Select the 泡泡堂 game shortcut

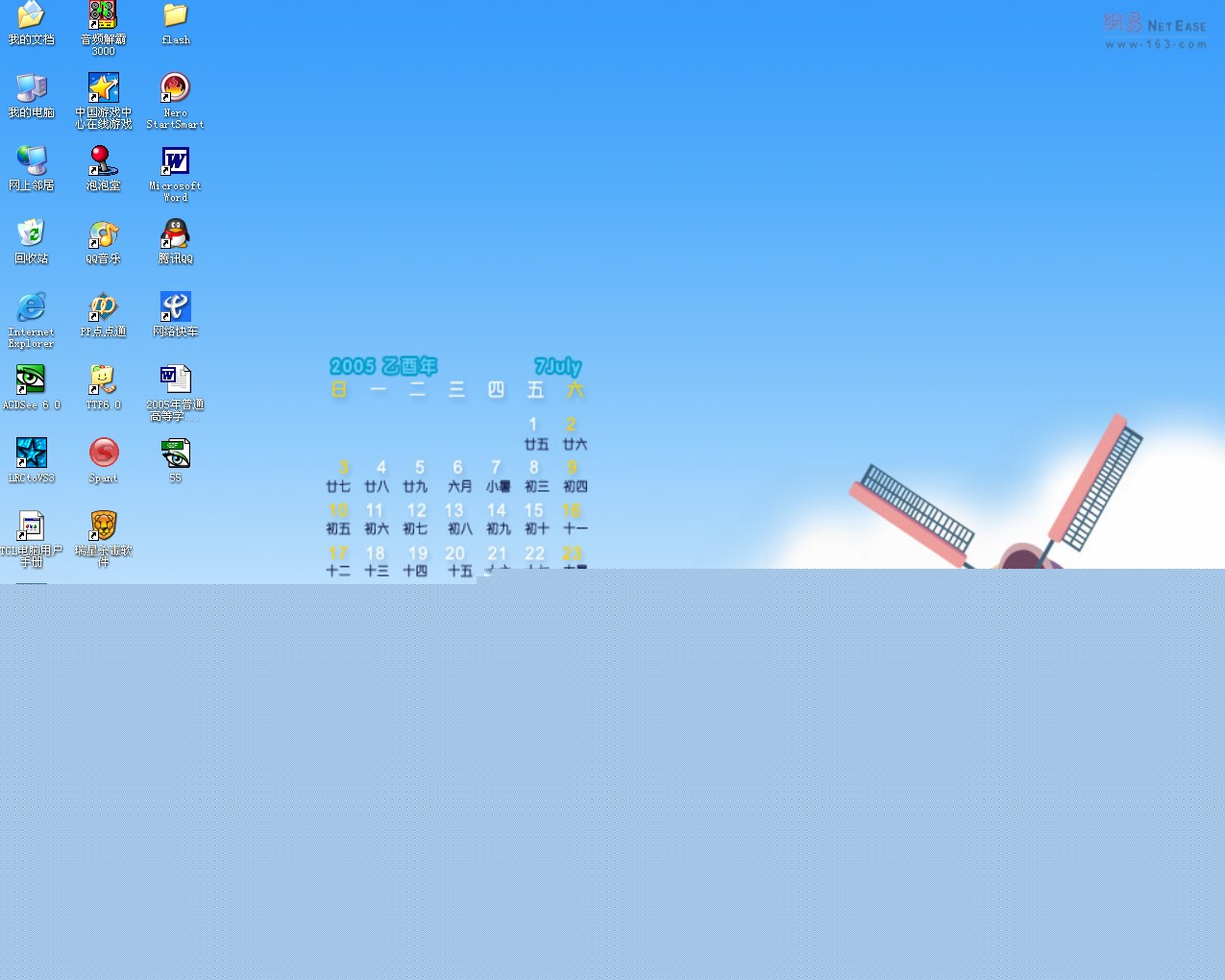click(103, 161)
